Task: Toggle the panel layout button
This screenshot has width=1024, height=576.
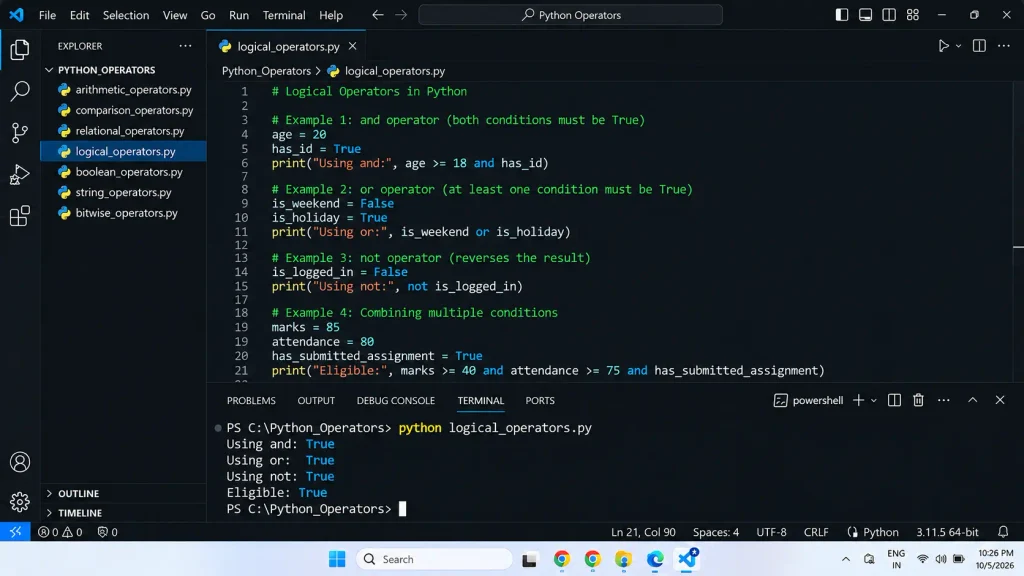Action: (x=865, y=14)
